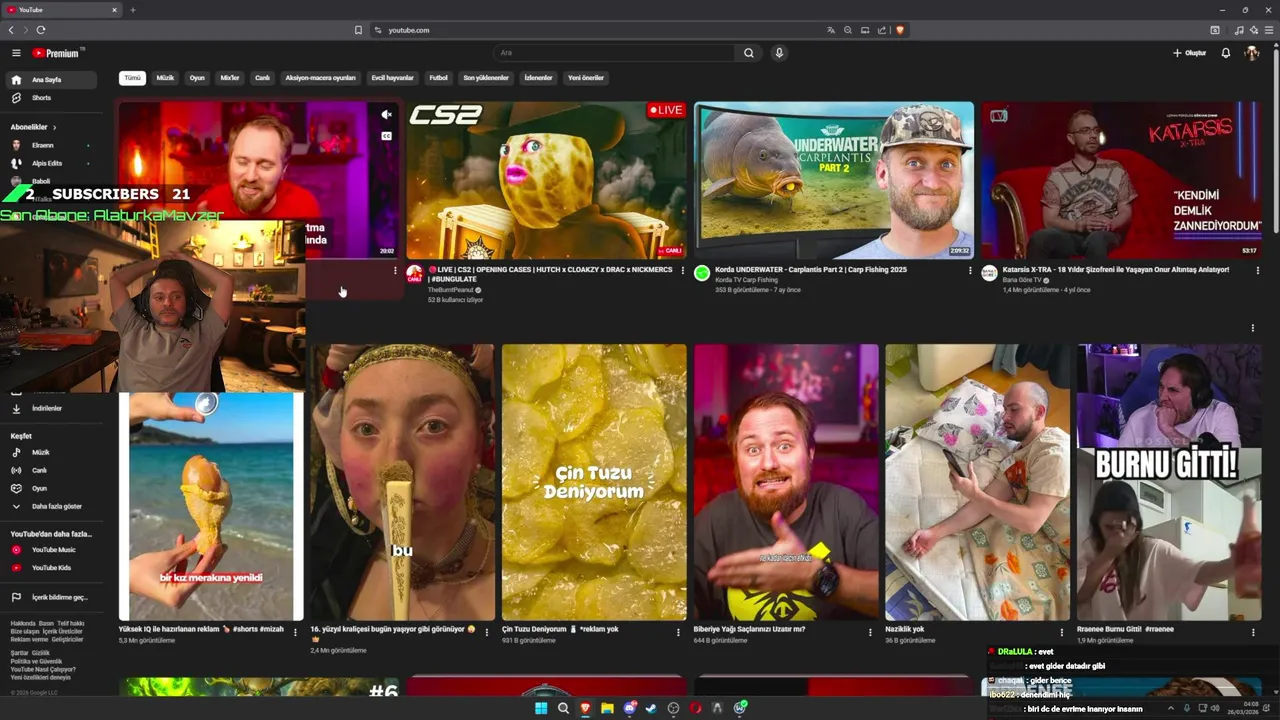This screenshot has width=1280, height=720.
Task: Select the Tümü filter chip
Action: pos(132,78)
